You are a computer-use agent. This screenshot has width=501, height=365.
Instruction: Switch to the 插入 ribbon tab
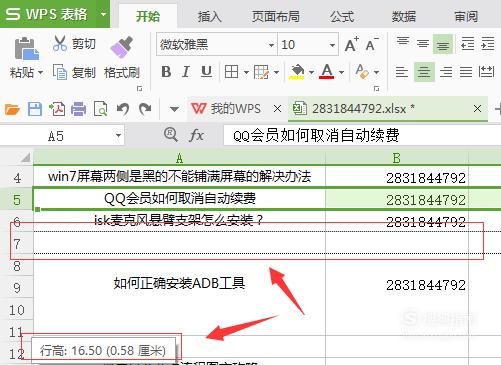[x=209, y=16]
